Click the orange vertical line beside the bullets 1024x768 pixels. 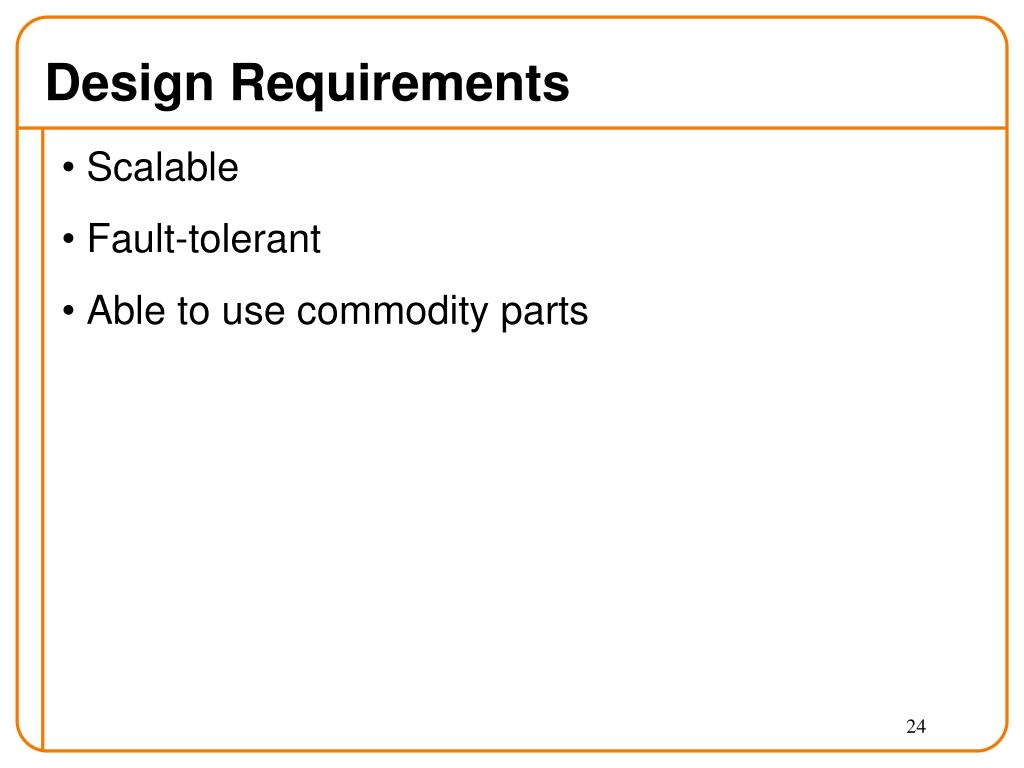(x=42, y=439)
